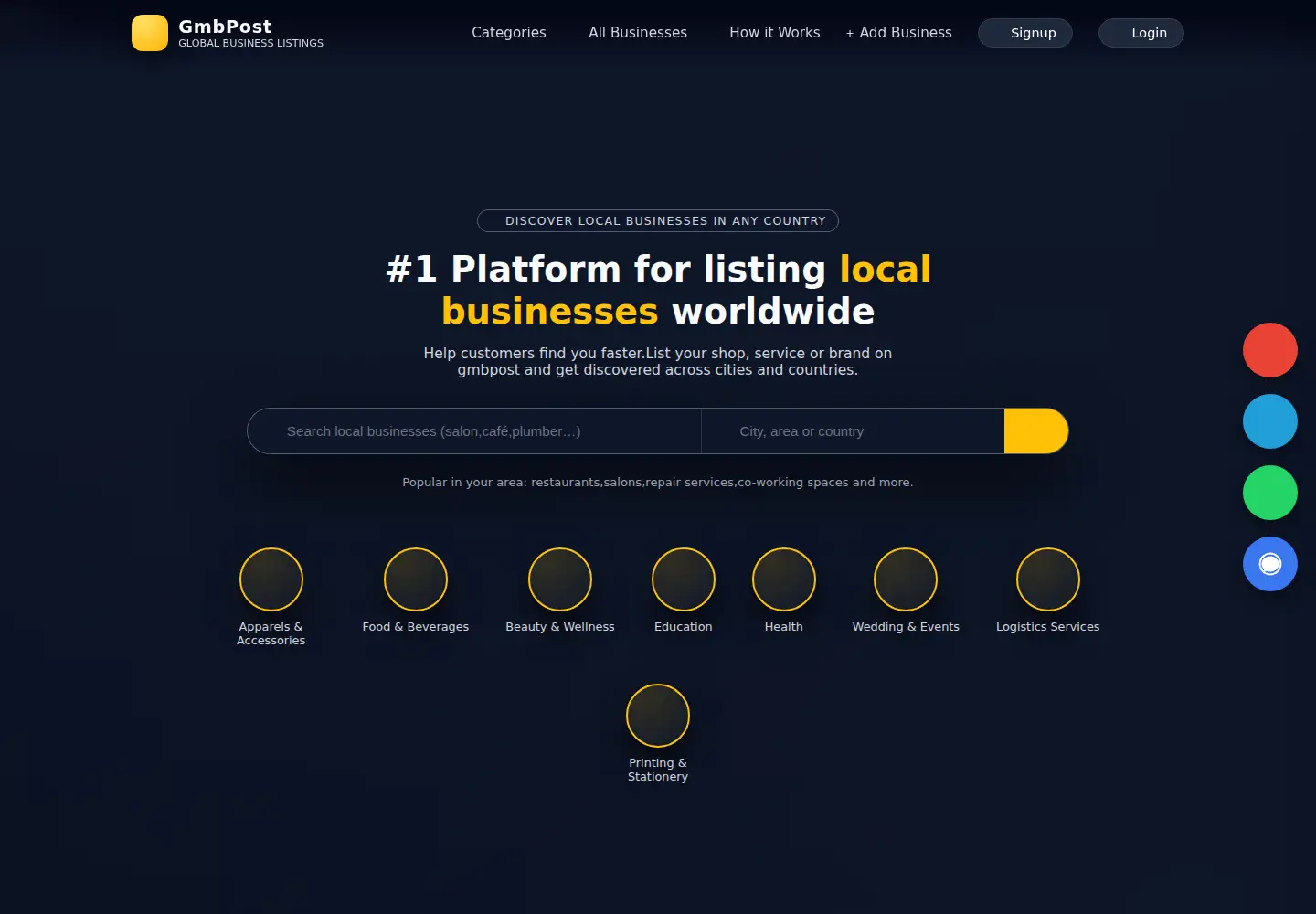Image resolution: width=1316 pixels, height=914 pixels.
Task: Click the Health label text
Action: 784,627
